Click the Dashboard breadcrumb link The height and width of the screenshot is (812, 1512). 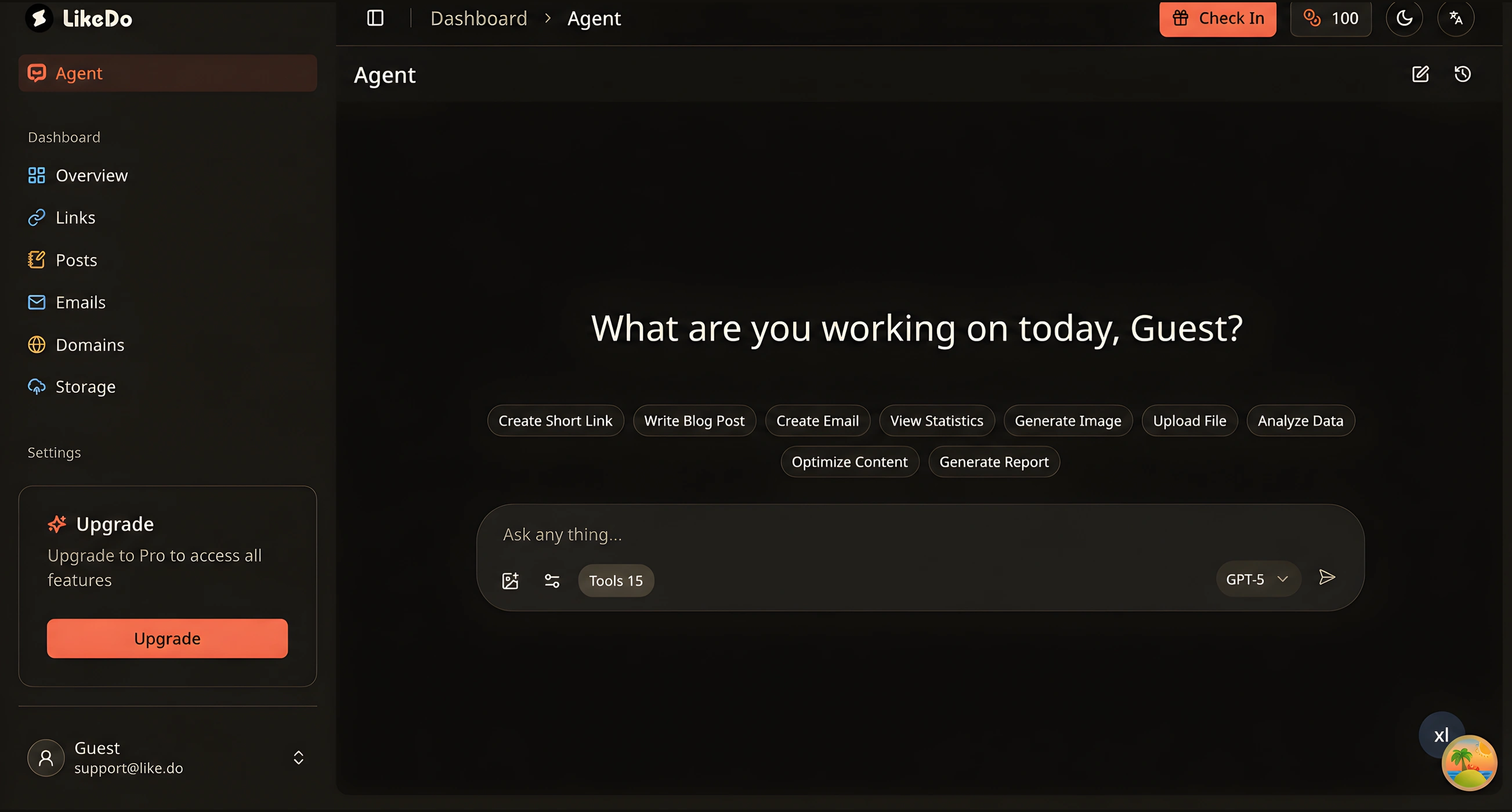click(478, 18)
